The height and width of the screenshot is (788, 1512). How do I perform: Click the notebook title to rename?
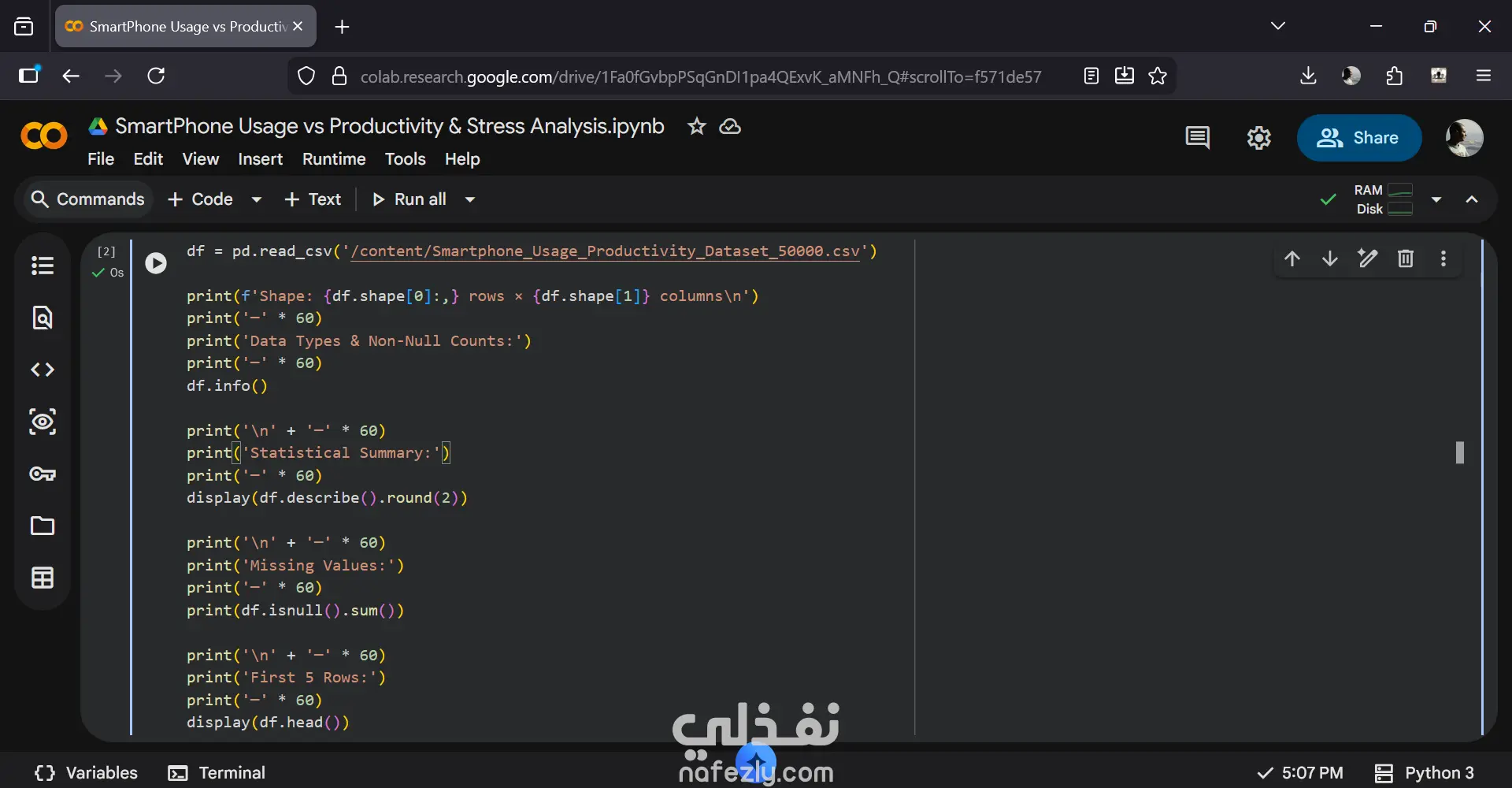390,126
